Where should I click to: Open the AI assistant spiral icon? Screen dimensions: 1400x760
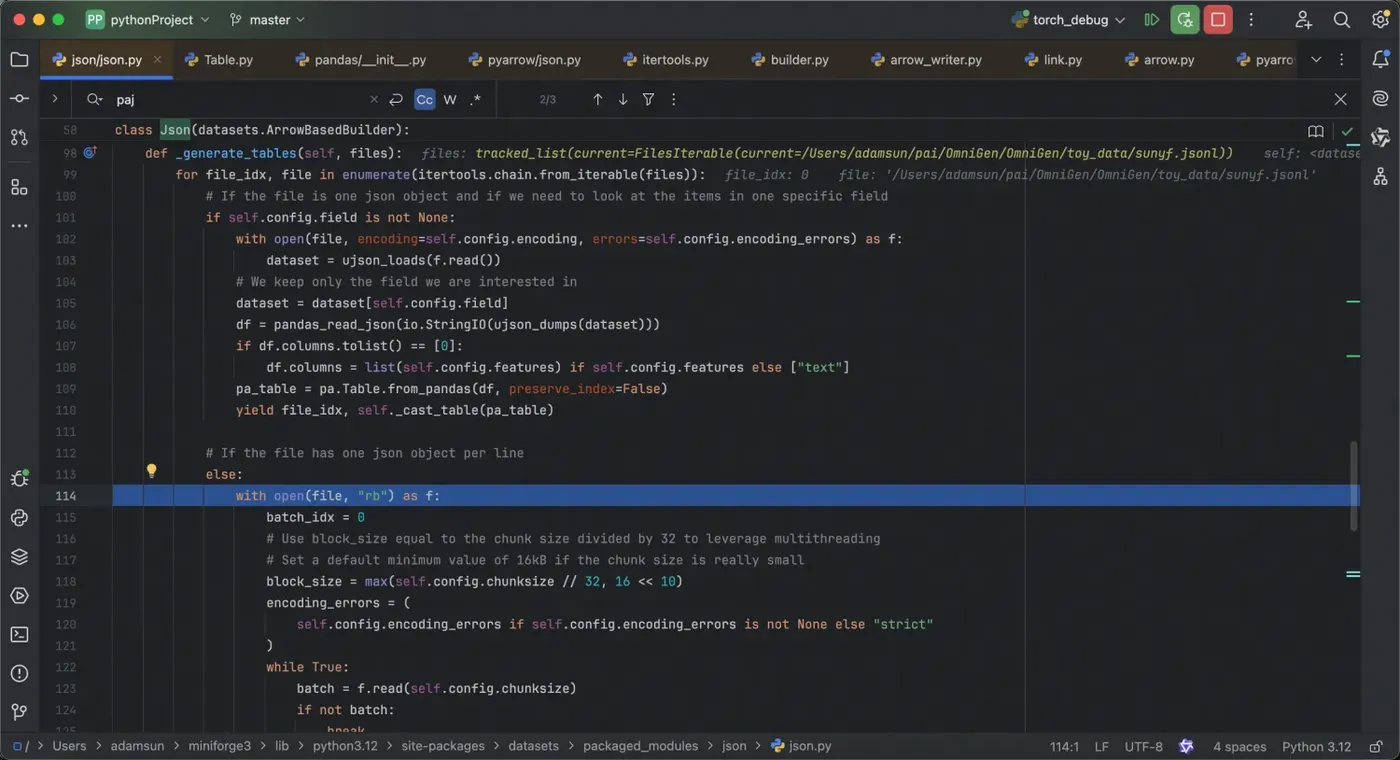click(x=1380, y=98)
